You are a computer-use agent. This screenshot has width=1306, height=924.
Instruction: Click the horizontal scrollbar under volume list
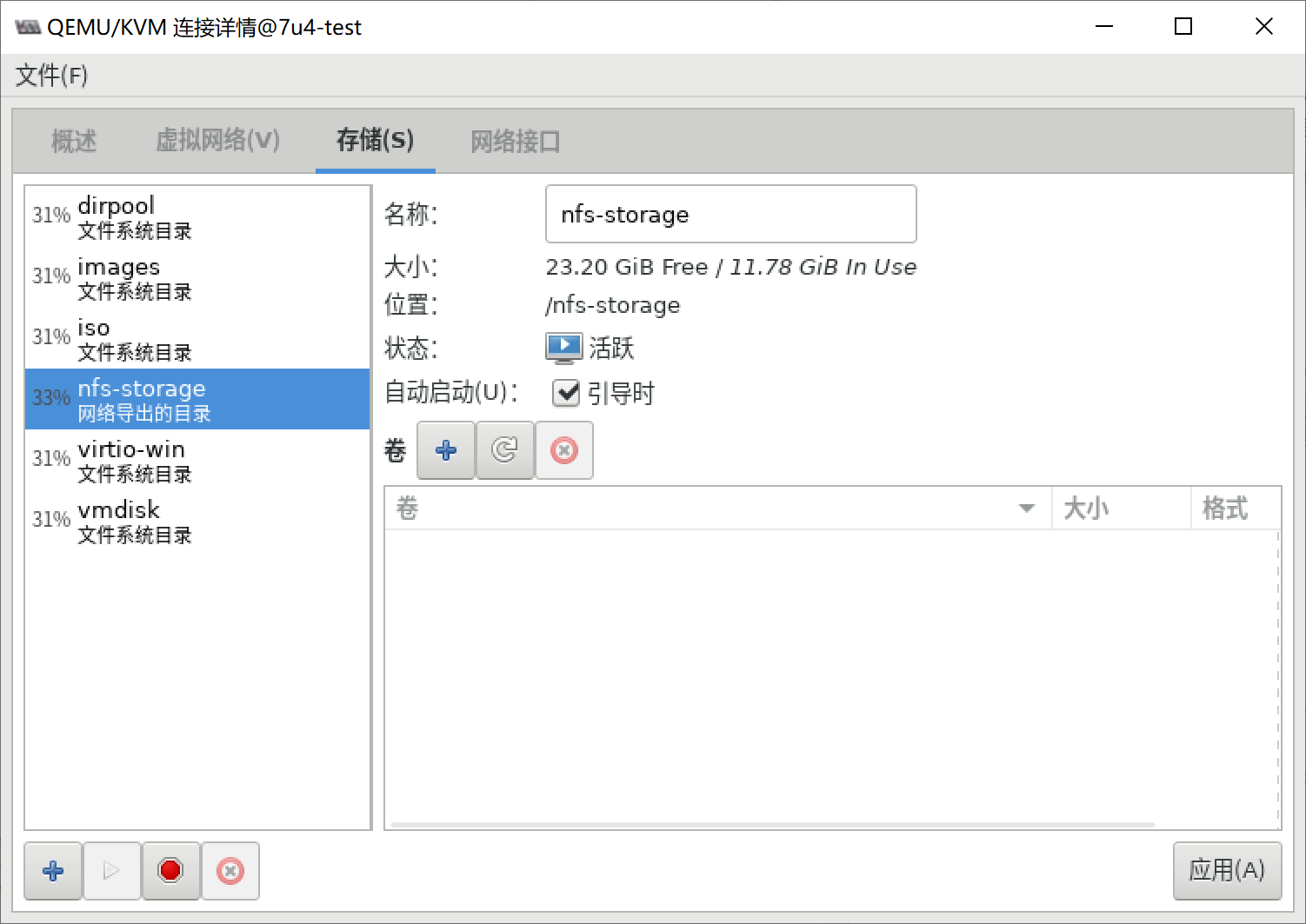tap(772, 824)
